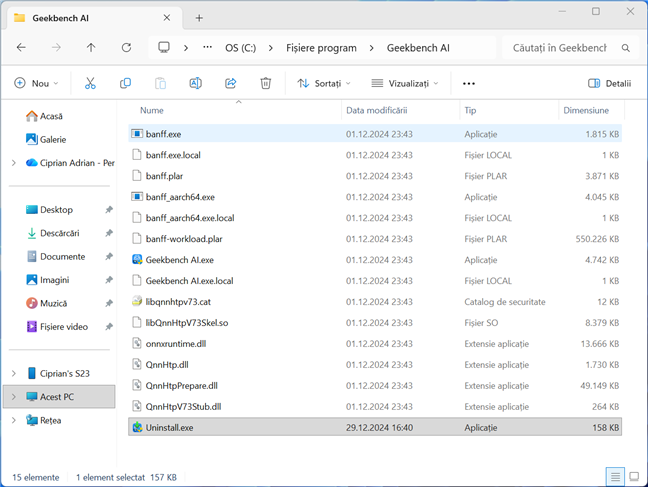Click the Delete trash icon
This screenshot has width=648, height=487.
pyautogui.click(x=266, y=84)
